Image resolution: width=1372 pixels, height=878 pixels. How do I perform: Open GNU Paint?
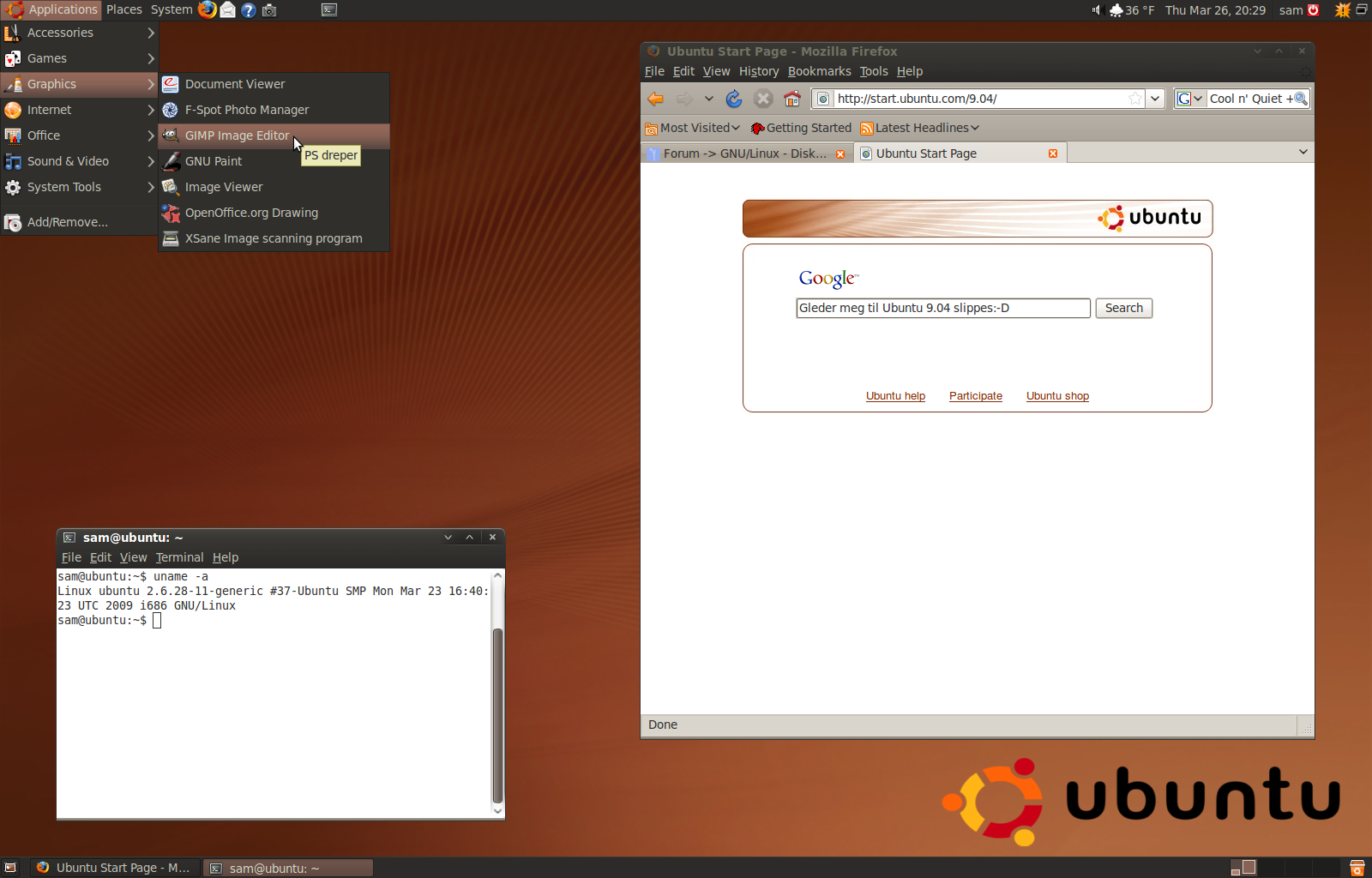(x=274, y=161)
